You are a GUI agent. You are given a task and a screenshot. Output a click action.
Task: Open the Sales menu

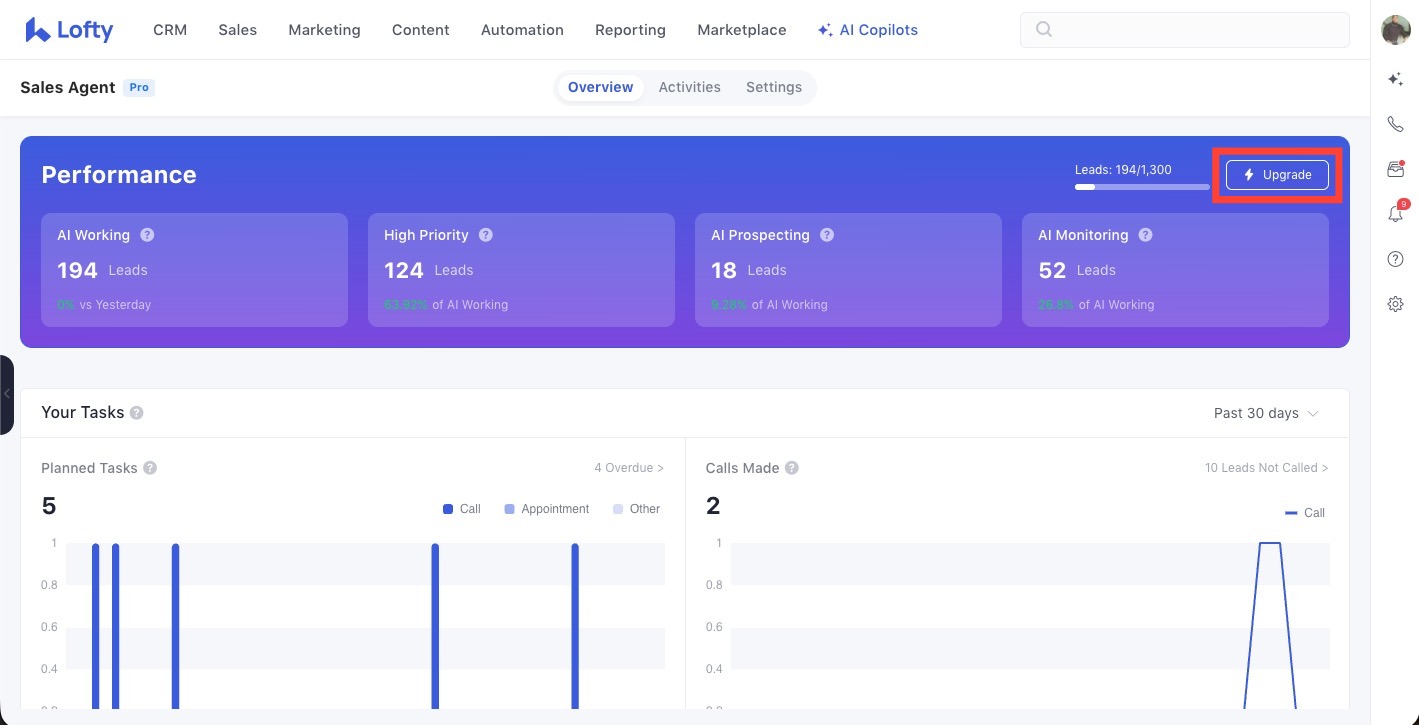click(238, 30)
